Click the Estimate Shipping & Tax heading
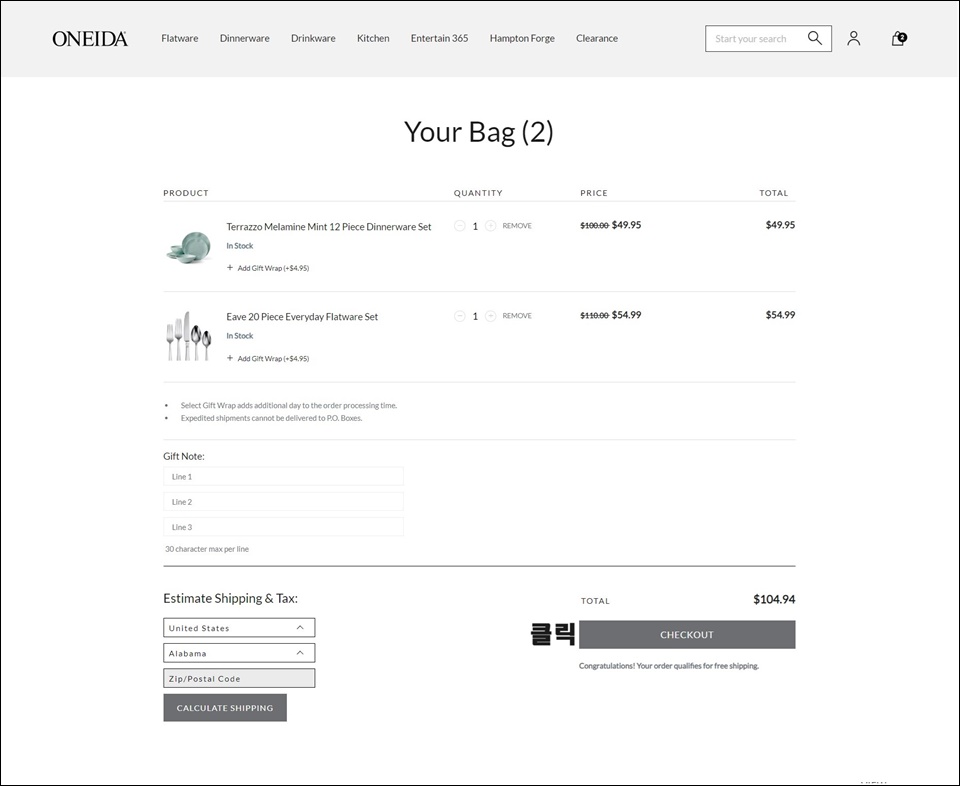The image size is (960, 786). point(230,599)
